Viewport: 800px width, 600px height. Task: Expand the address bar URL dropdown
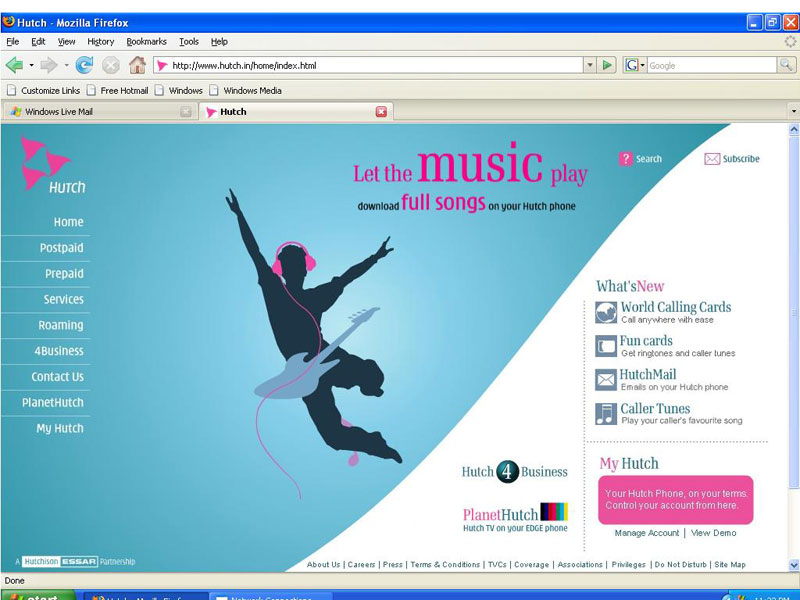590,65
